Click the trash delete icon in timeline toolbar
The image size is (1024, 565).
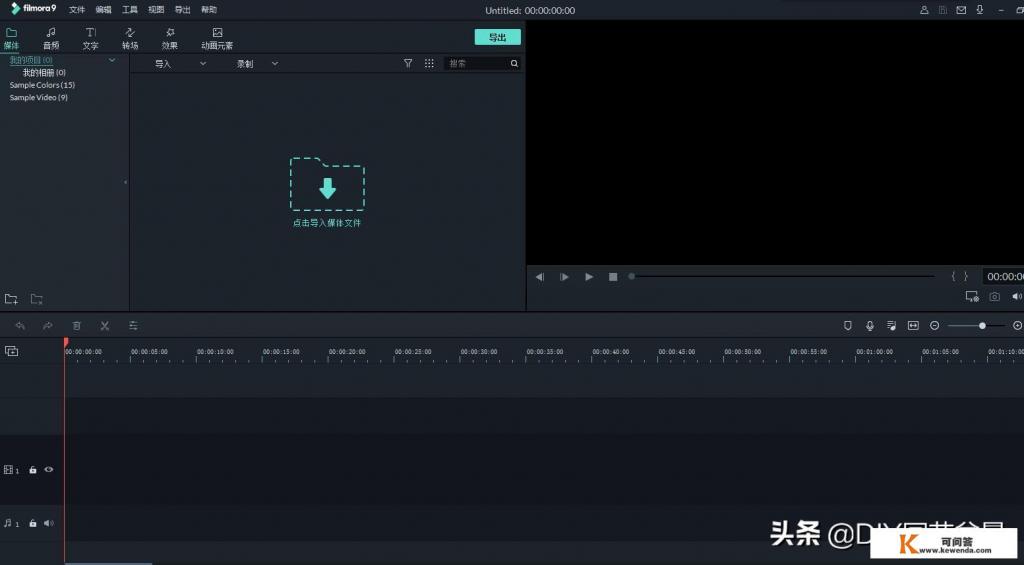pos(76,326)
